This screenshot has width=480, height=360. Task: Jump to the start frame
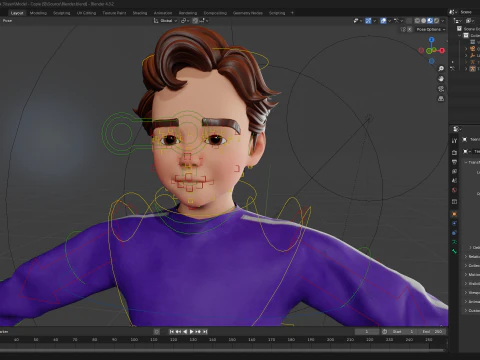click(171, 332)
